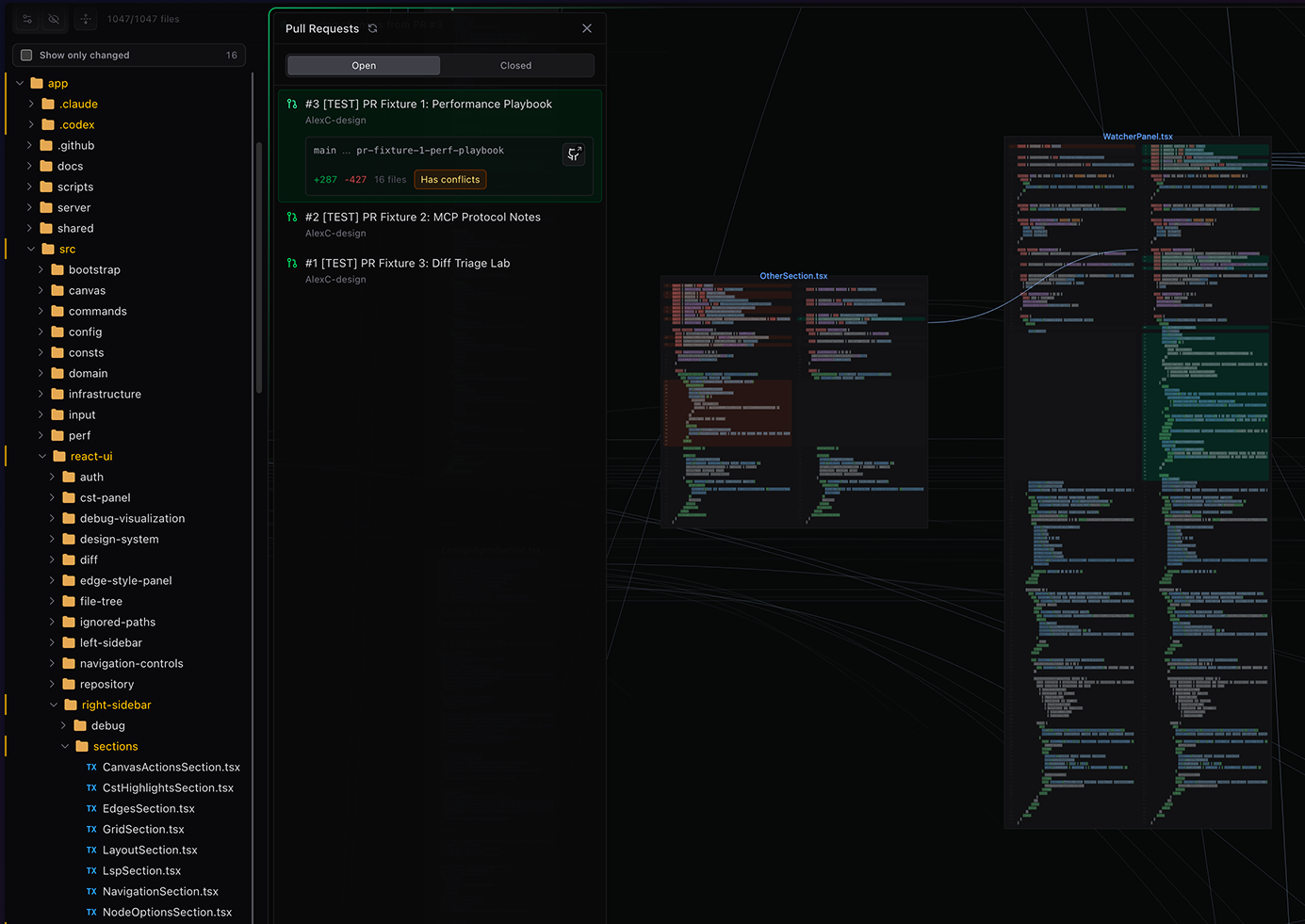Collapse the sections folder chevron
This screenshot has width=1305, height=924.
(65, 746)
